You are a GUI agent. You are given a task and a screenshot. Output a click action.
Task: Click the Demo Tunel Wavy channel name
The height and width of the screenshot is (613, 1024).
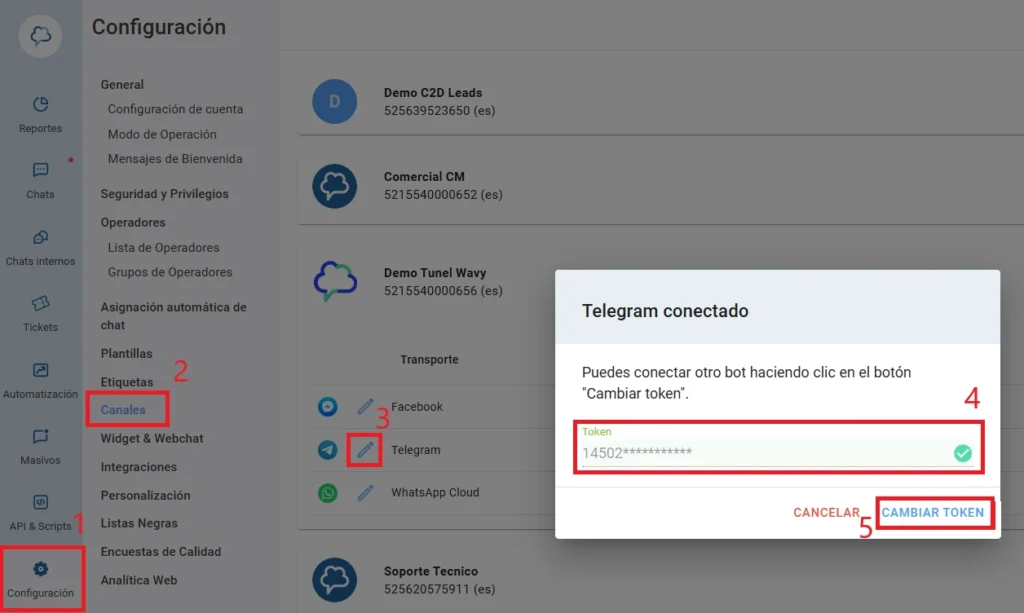tap(435, 273)
